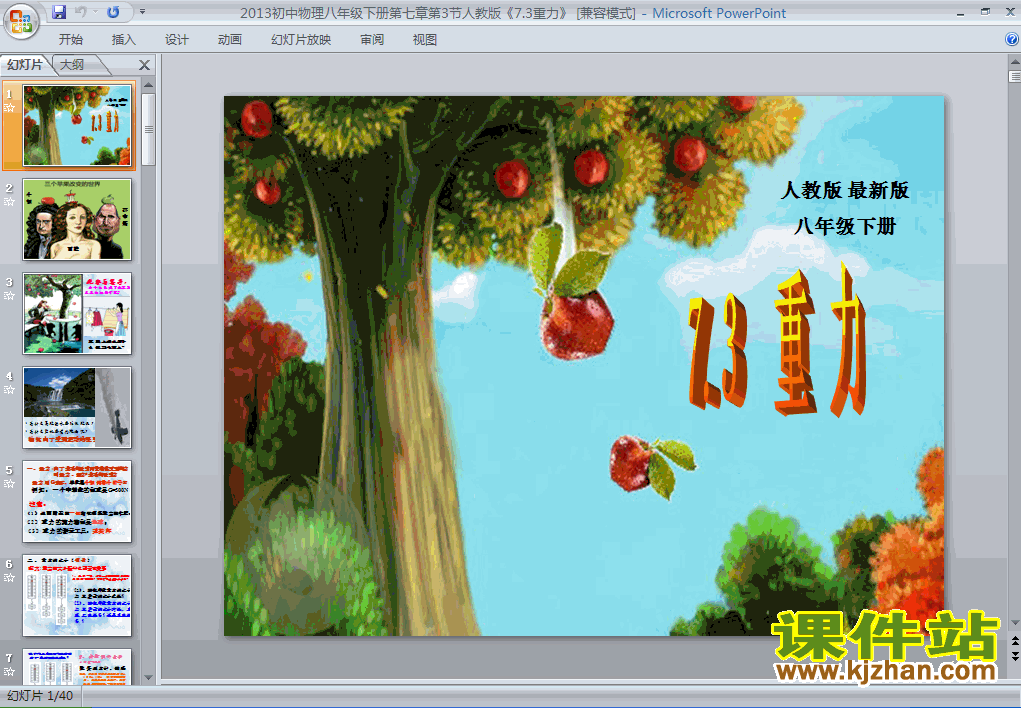Switch to the 动画 ribbon tab
Image resolution: width=1021 pixels, height=708 pixels.
click(229, 40)
